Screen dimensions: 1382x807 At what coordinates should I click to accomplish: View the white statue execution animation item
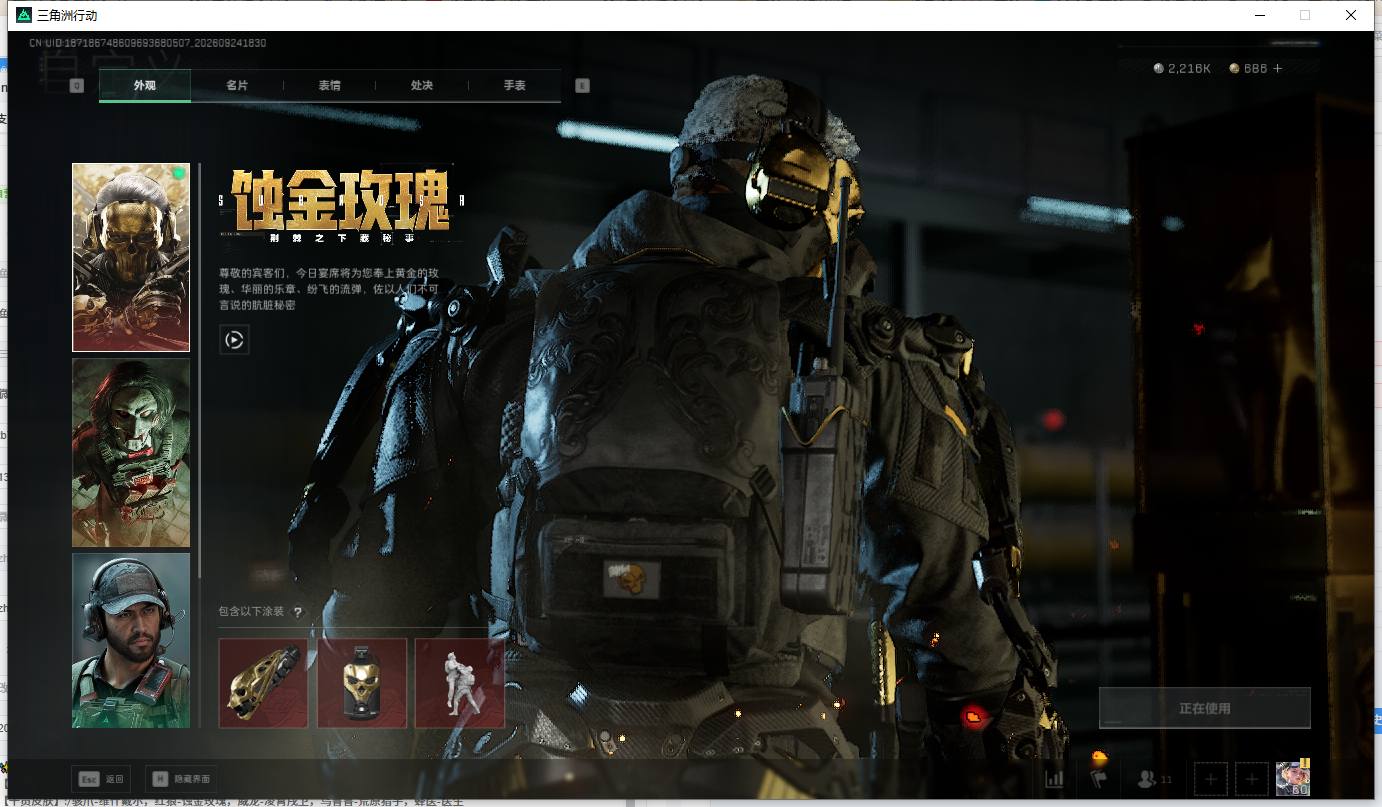(460, 683)
